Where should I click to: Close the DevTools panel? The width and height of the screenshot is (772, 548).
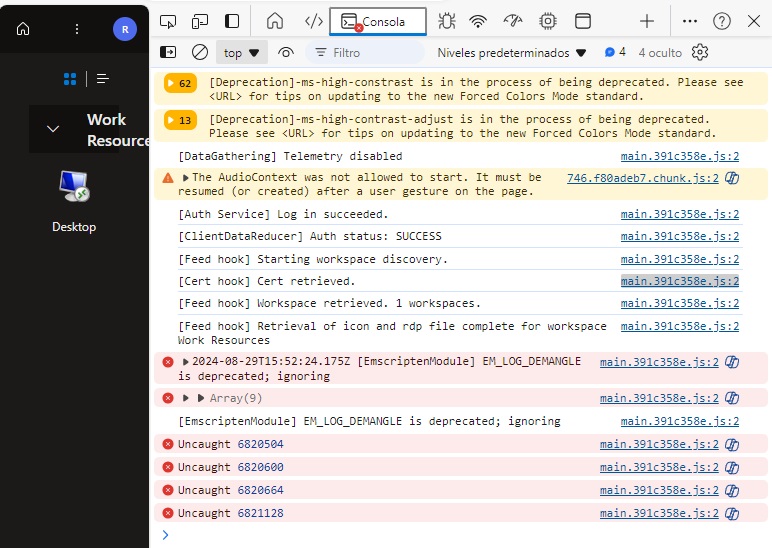(x=754, y=22)
